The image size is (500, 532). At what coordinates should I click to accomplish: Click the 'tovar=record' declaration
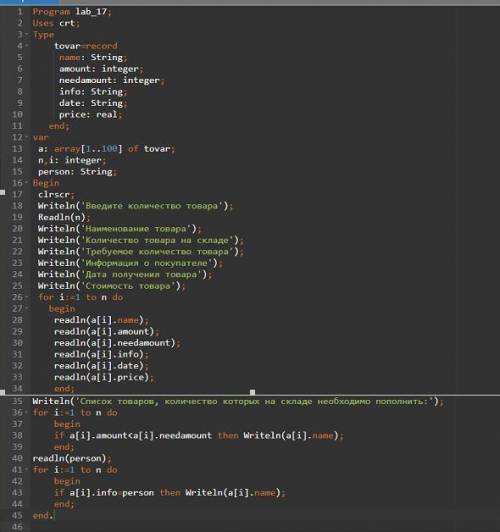86,46
